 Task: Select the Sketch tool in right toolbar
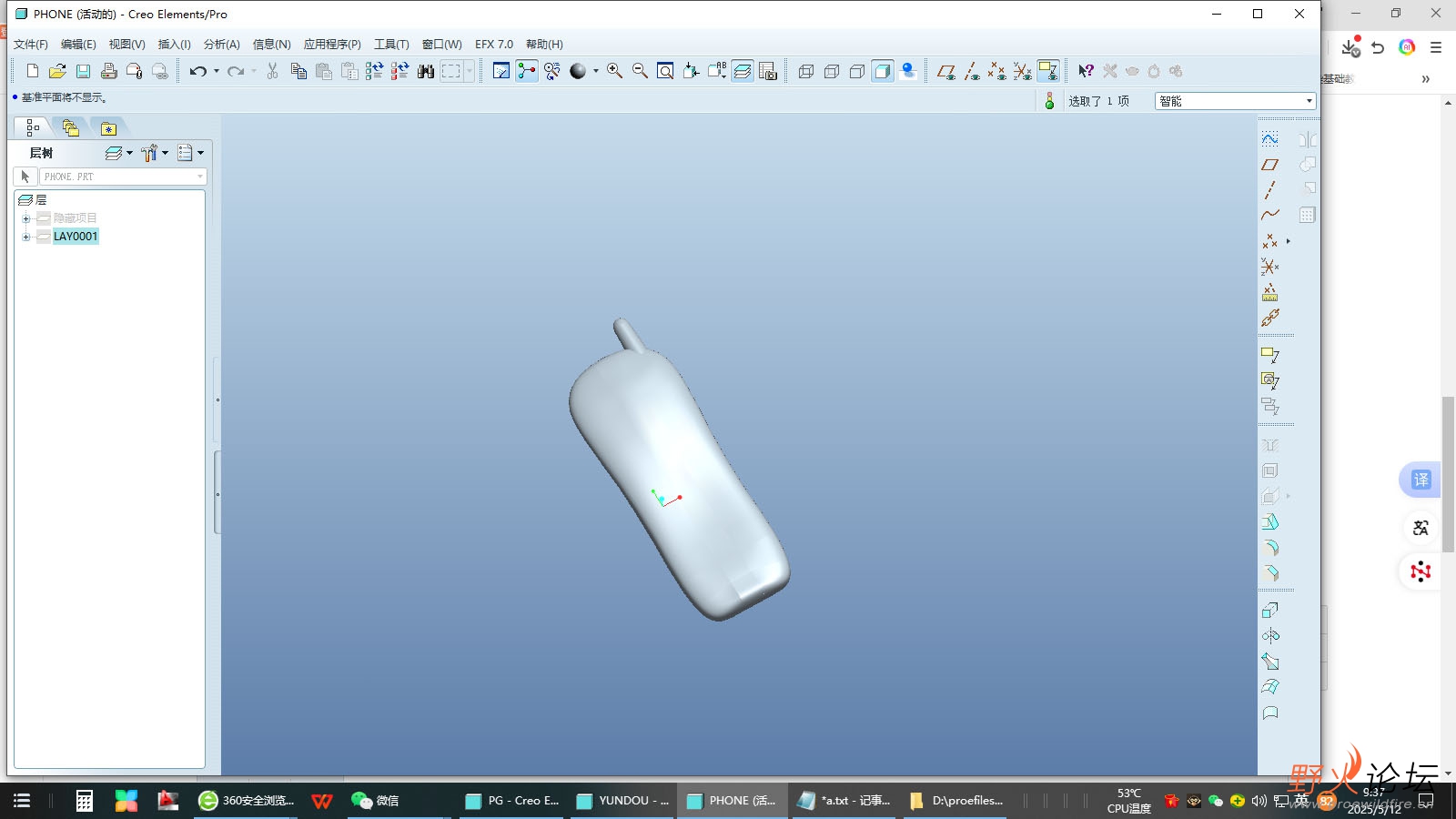point(1270,139)
